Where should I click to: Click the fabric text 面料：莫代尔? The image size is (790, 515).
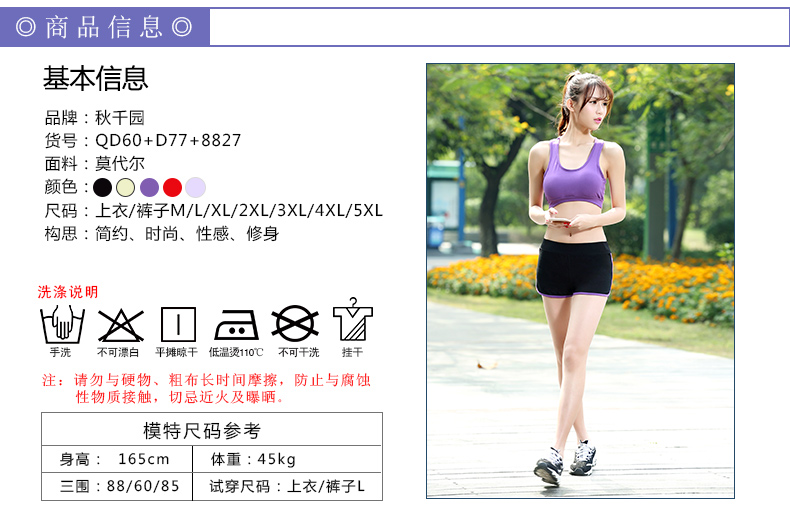tap(95, 164)
